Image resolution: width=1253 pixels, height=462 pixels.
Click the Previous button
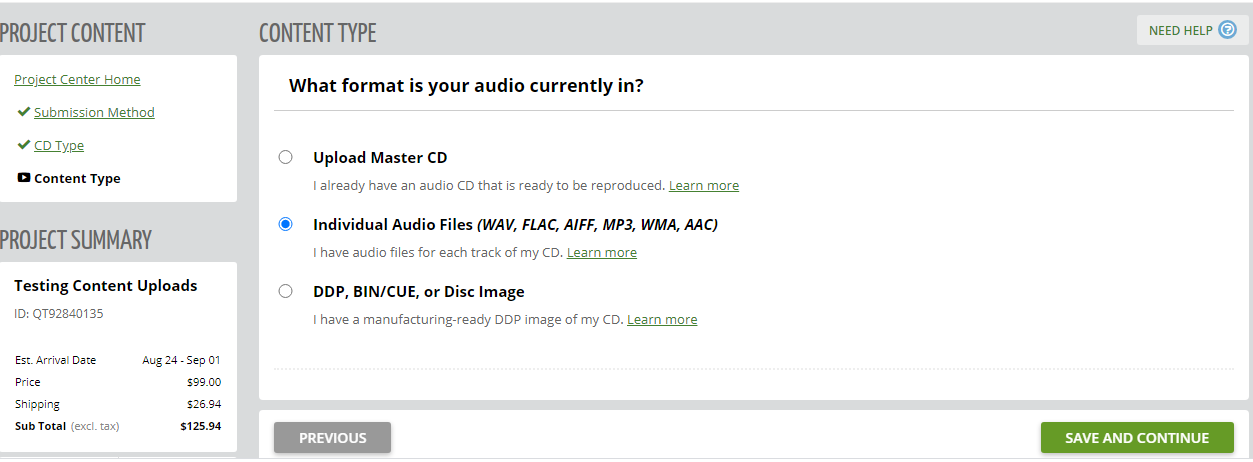pyautogui.click(x=332, y=438)
